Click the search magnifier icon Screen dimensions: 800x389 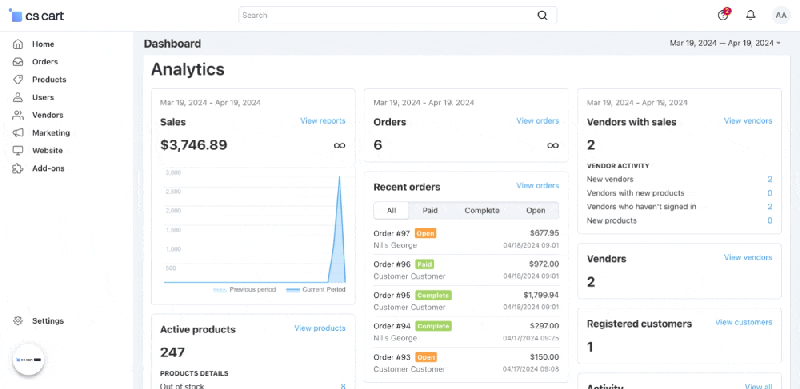(x=542, y=15)
